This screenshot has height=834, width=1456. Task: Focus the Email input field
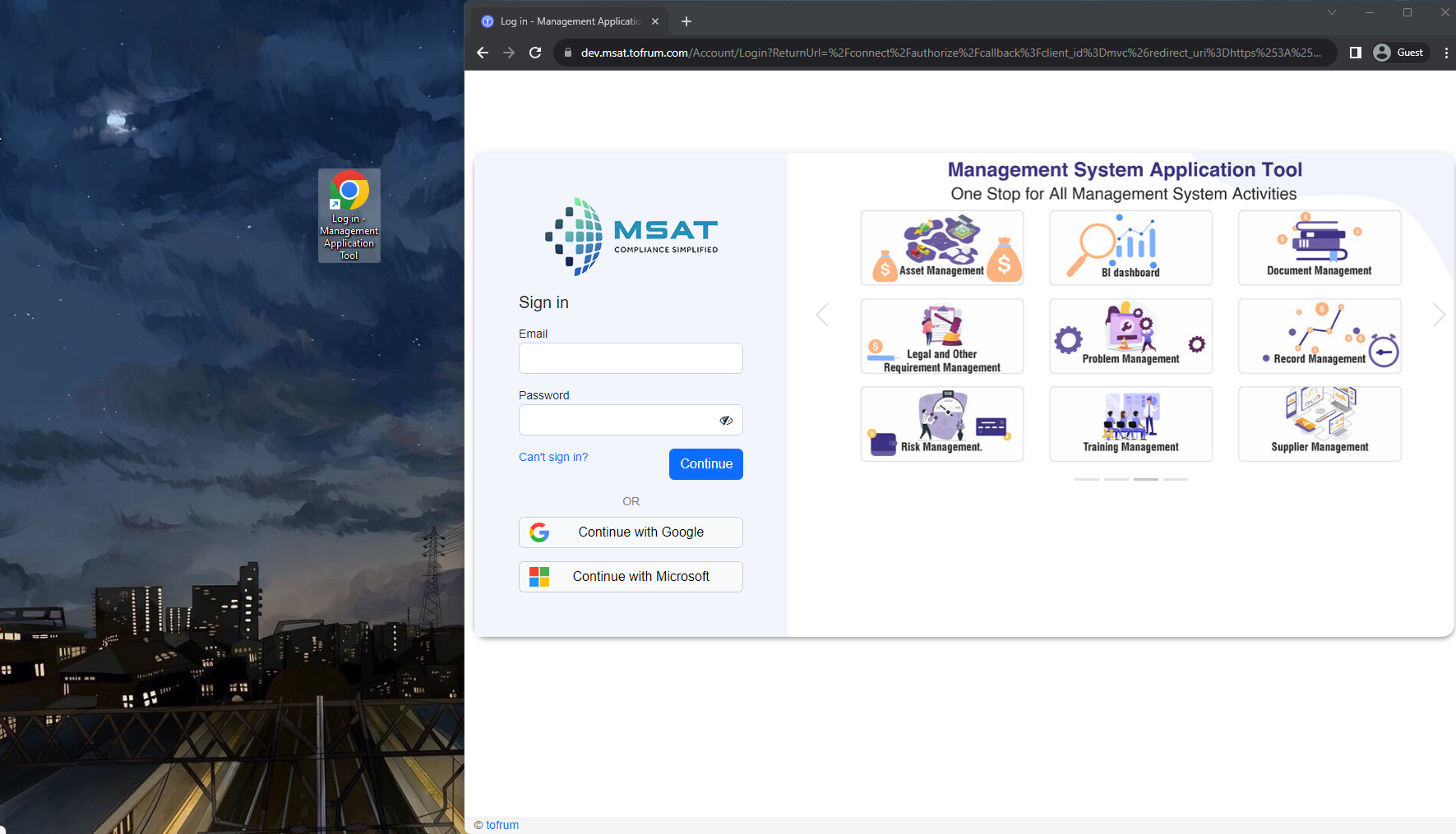(631, 358)
